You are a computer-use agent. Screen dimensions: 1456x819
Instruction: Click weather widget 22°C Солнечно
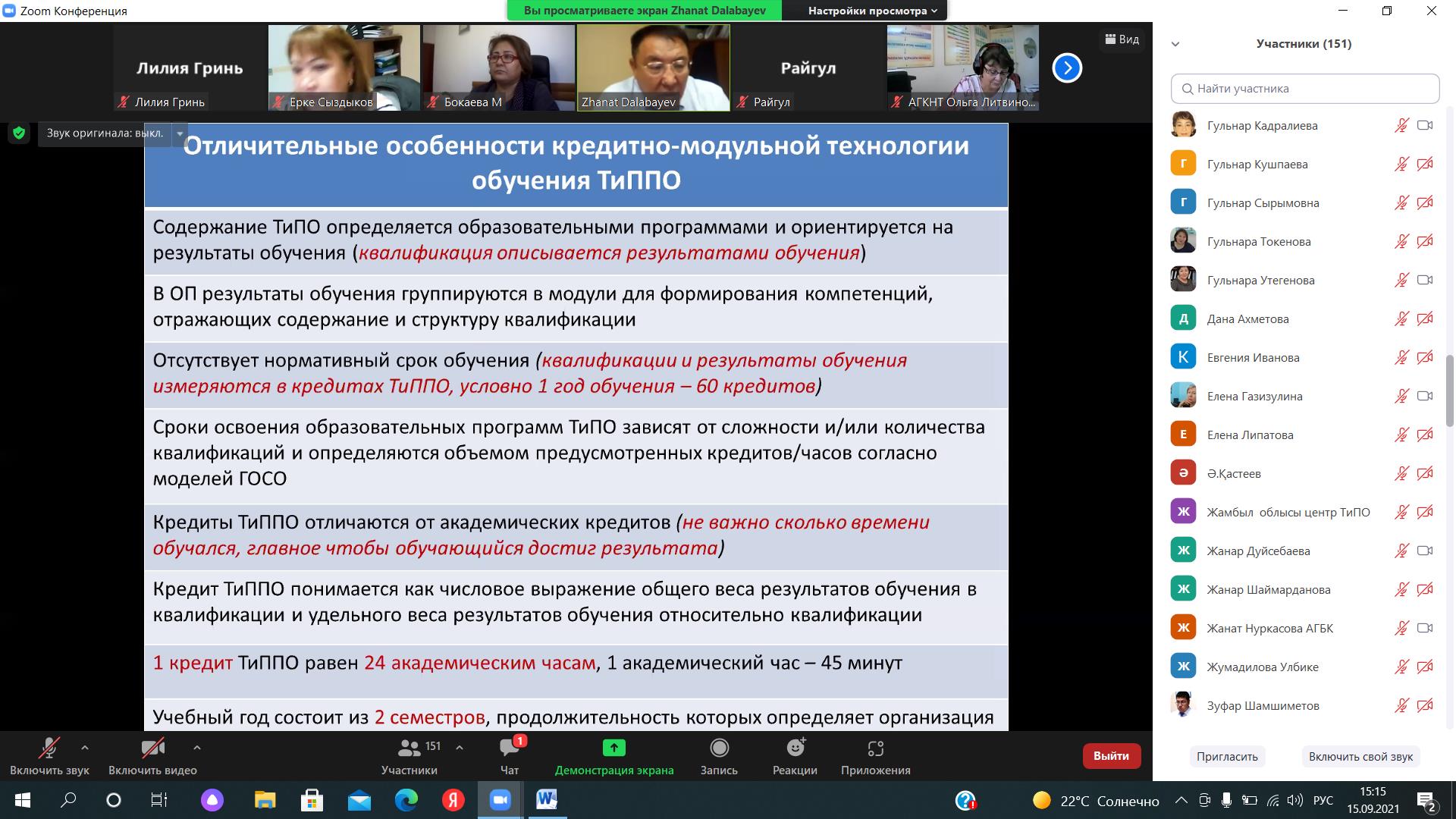click(x=1096, y=801)
